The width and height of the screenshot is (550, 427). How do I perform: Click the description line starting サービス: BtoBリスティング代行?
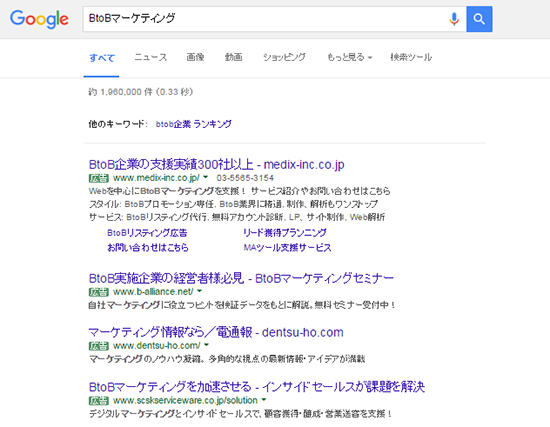pyautogui.click(x=237, y=217)
